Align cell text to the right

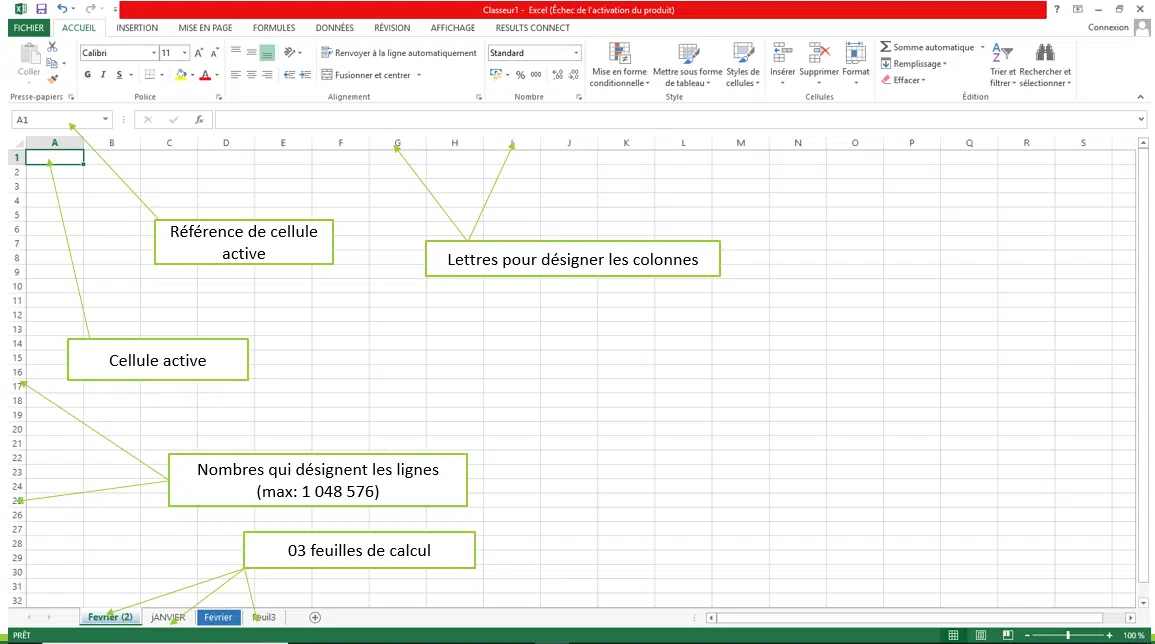(267, 74)
